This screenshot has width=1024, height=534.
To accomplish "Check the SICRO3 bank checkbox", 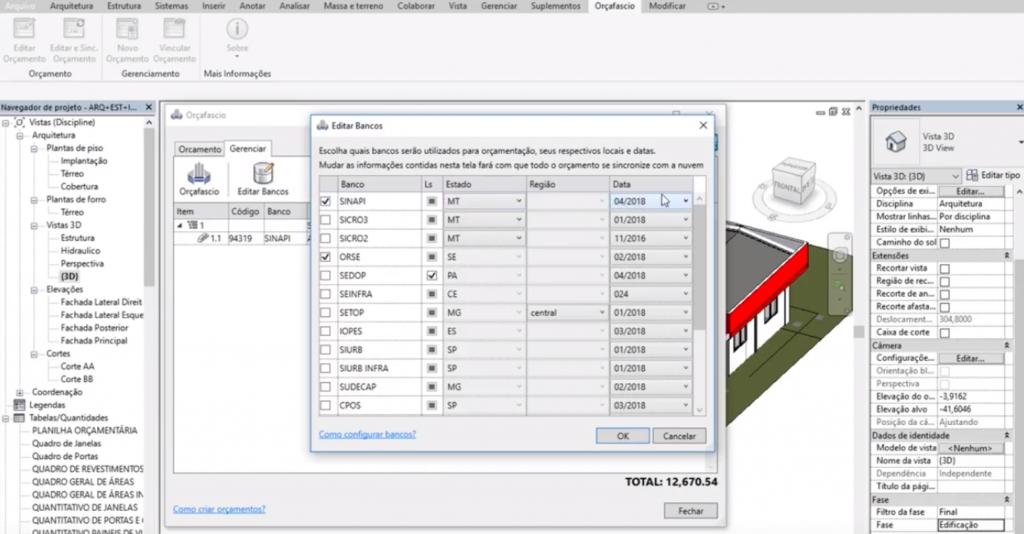I will [325, 220].
